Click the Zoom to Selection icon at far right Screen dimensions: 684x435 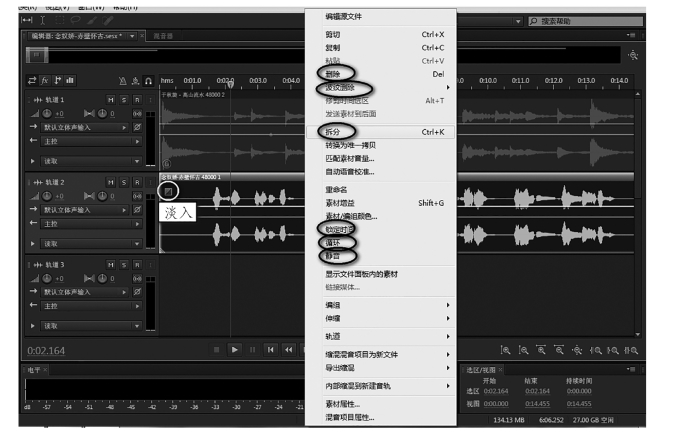pyautogui.click(x=631, y=350)
